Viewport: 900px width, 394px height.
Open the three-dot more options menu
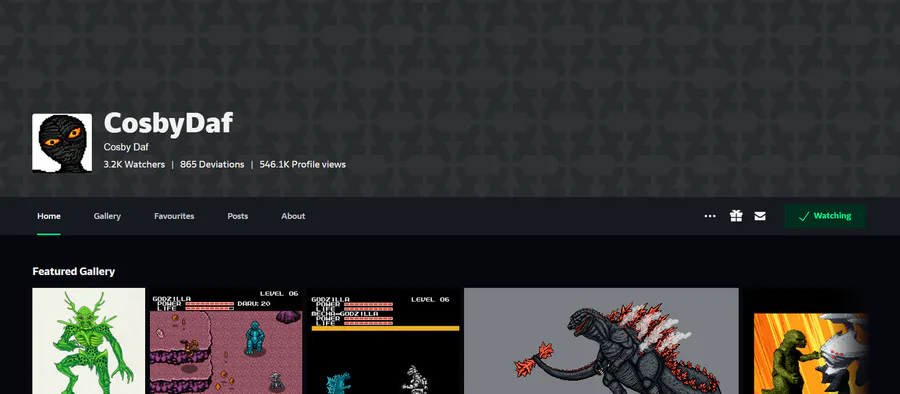click(x=709, y=216)
